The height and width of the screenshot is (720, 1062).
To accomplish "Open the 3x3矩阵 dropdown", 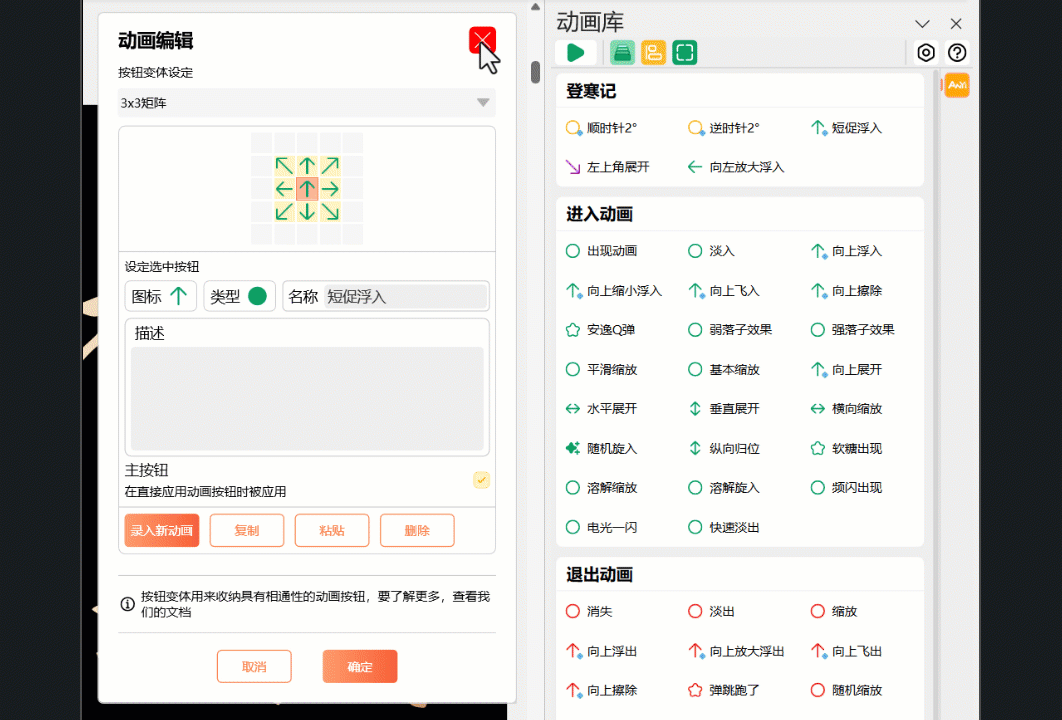I will click(306, 103).
